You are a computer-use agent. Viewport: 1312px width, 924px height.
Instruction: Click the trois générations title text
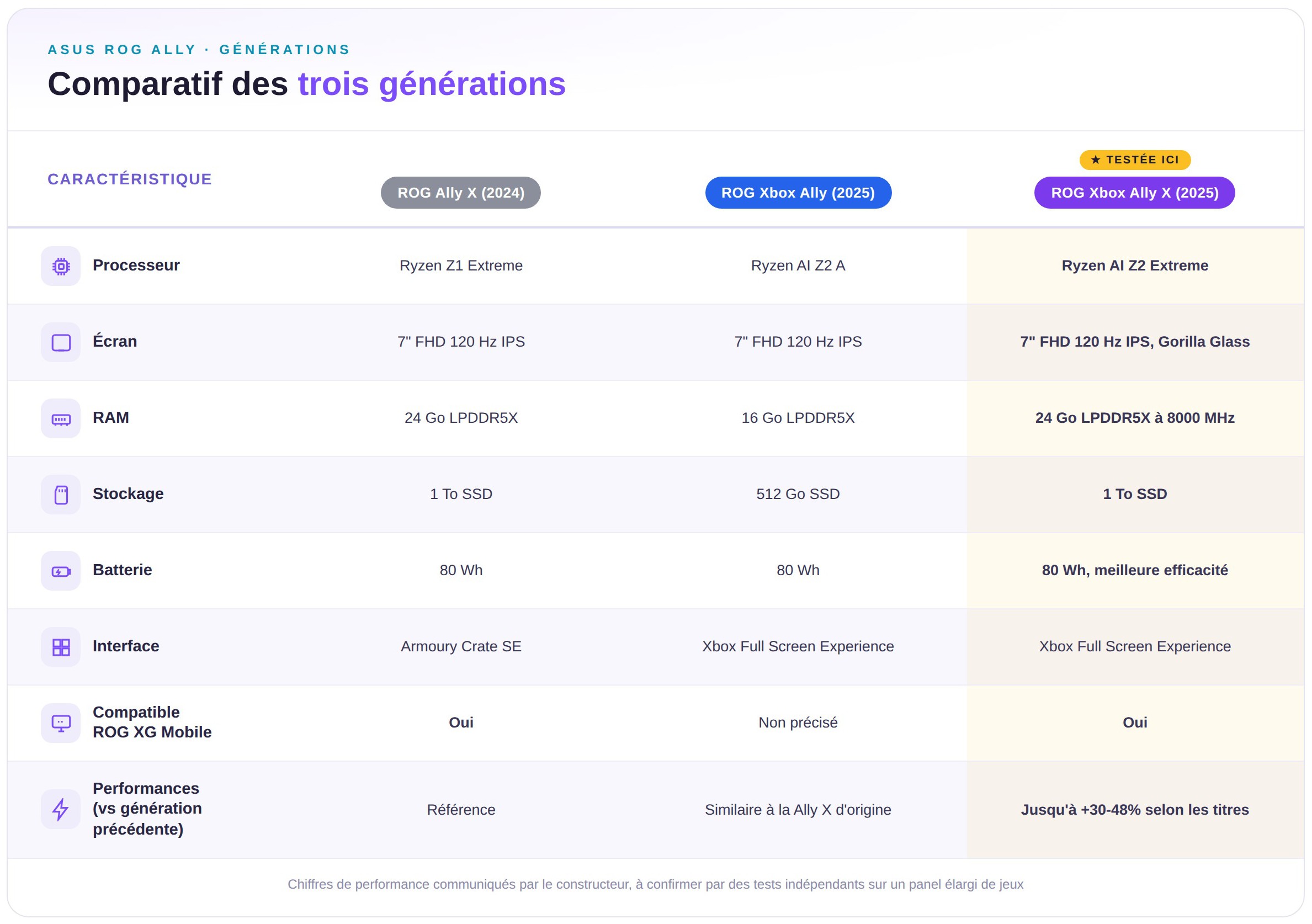pyautogui.click(x=432, y=84)
